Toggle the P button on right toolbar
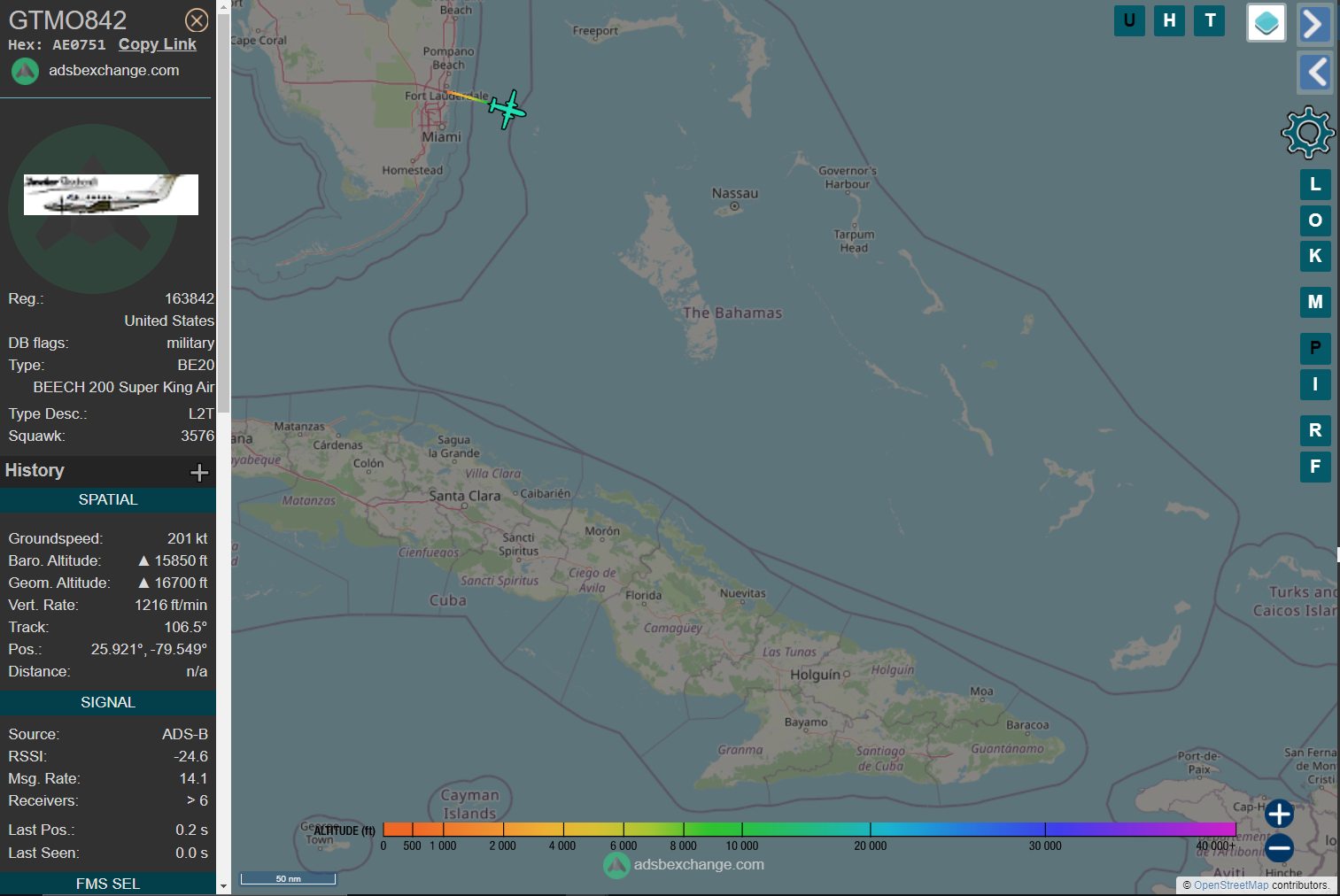 1315,348
